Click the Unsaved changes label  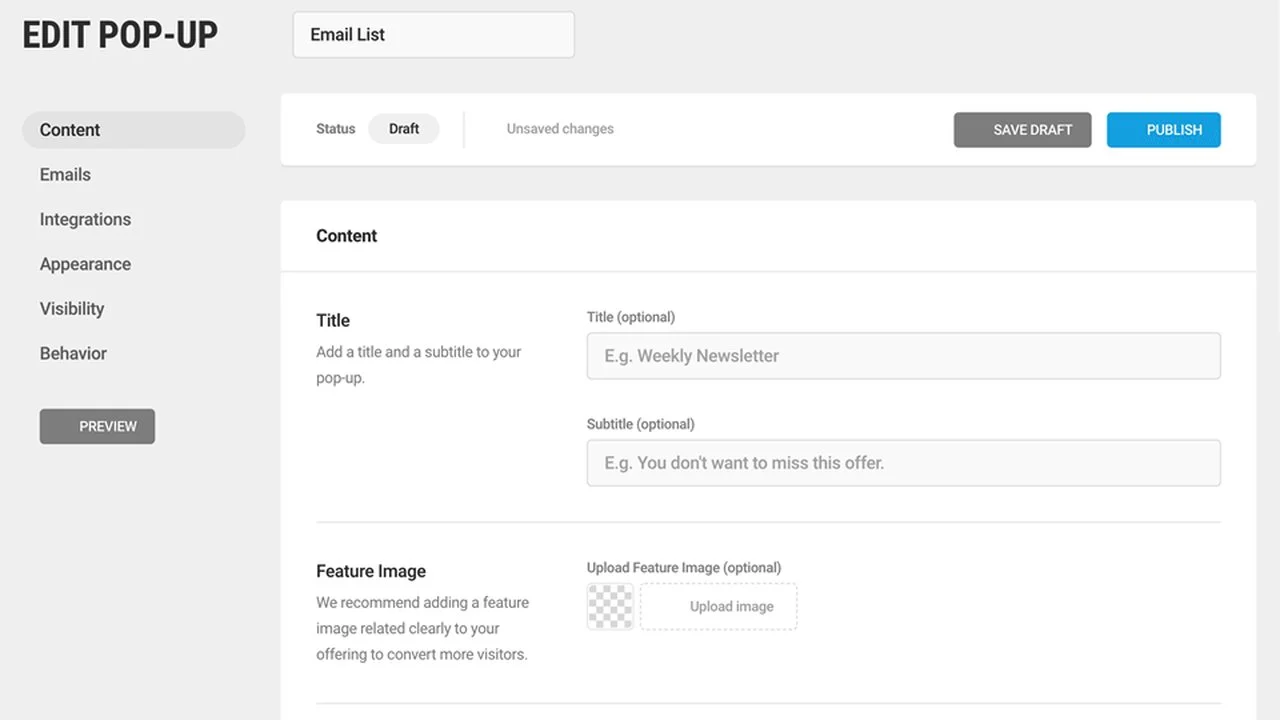[x=559, y=128]
